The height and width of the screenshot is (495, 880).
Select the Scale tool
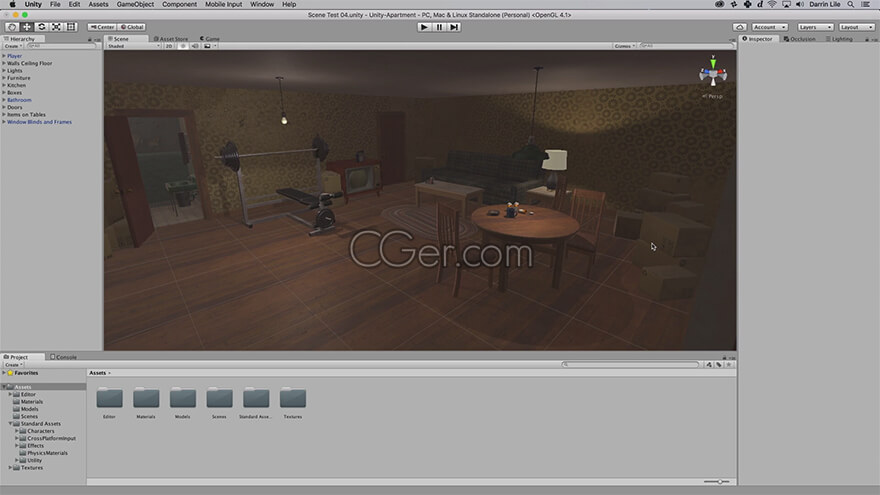coord(56,27)
